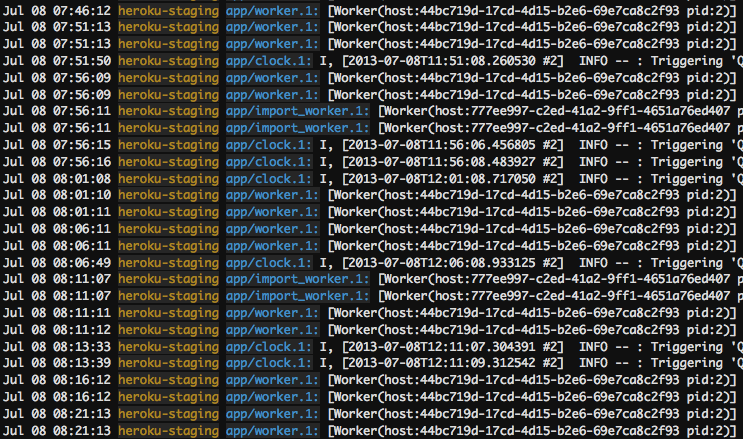Click log text 2013-07-08T11:56:08.483927
Image resolution: width=743 pixels, height=439 pixels.
(442, 162)
